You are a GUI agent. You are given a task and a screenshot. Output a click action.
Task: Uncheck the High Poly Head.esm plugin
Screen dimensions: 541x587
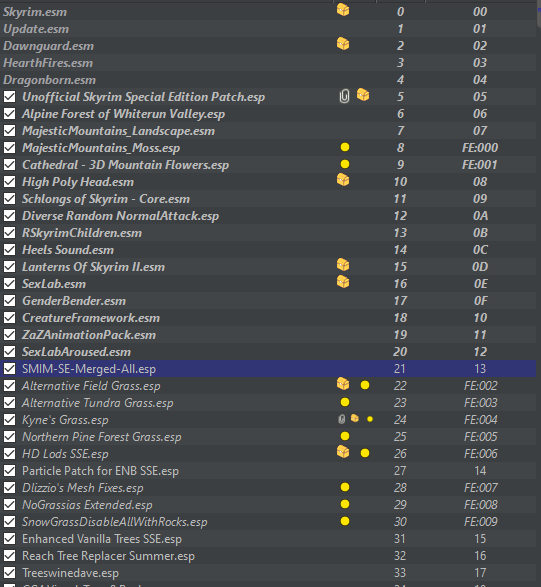10,182
